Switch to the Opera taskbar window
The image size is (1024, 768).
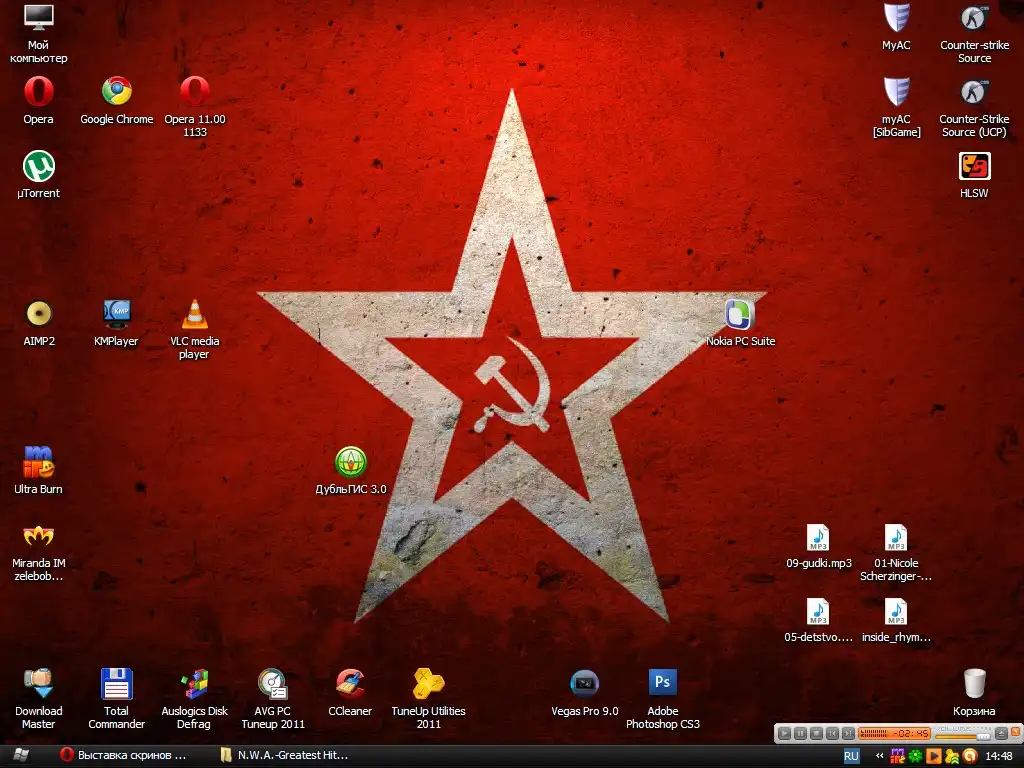(x=125, y=755)
